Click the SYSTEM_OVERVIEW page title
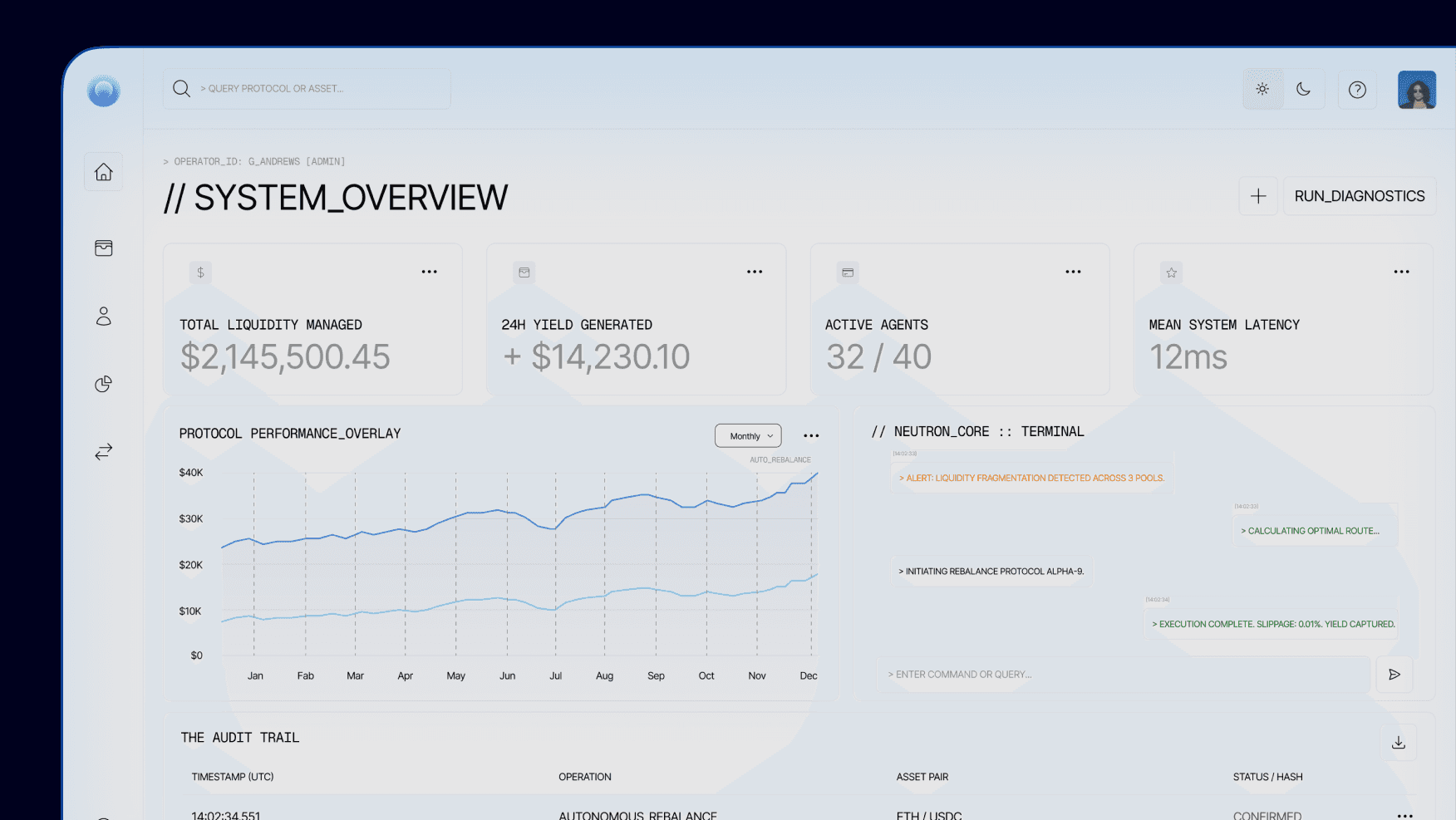The width and height of the screenshot is (1456, 820). point(336,198)
